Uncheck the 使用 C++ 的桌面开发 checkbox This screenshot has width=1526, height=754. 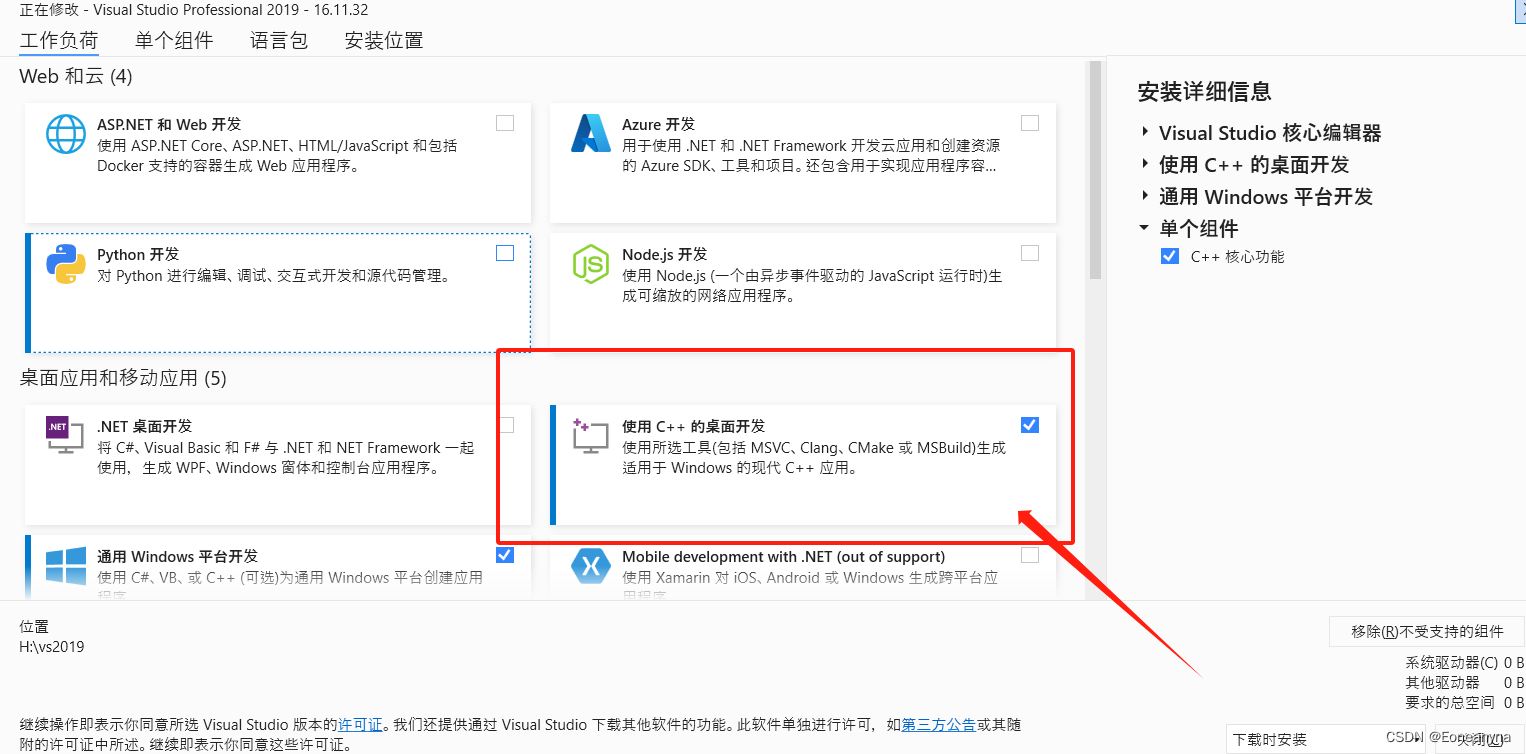(1030, 425)
